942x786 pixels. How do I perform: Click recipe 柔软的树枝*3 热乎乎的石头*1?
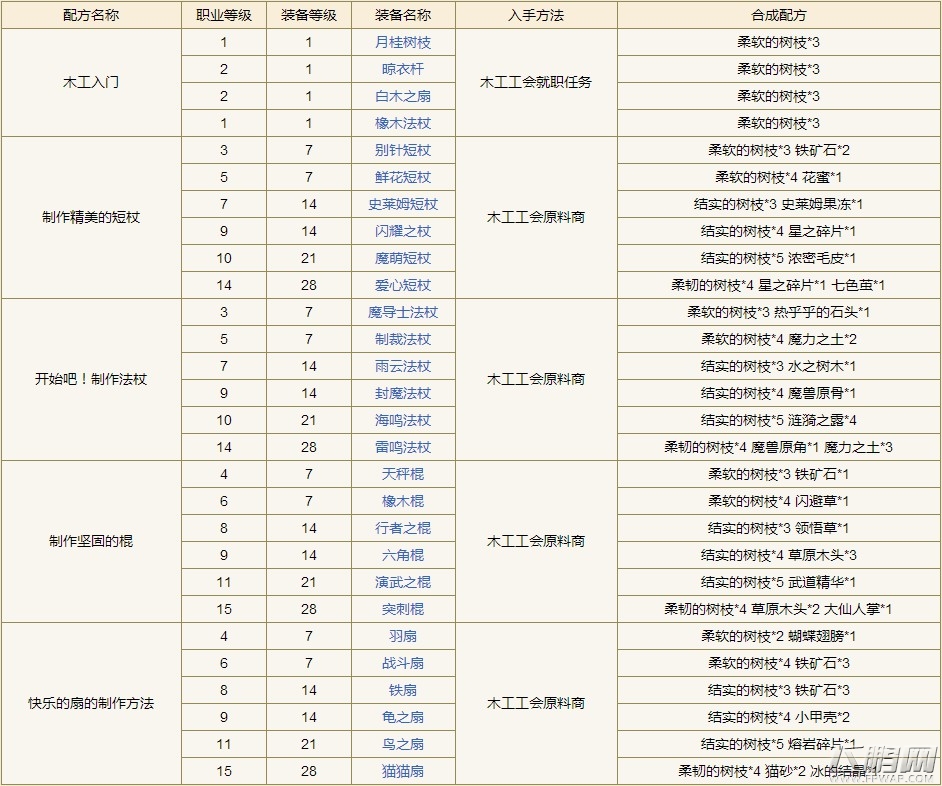pyautogui.click(x=779, y=312)
